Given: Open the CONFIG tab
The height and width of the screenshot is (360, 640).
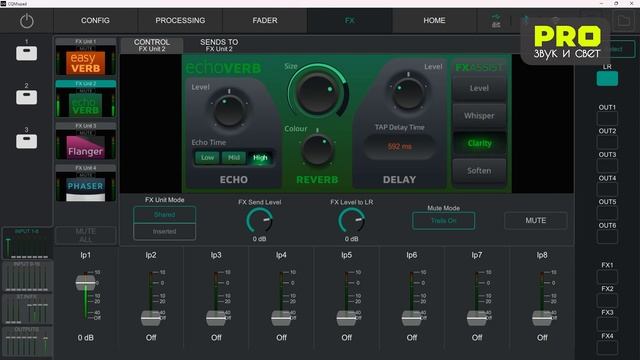Looking at the screenshot, I should coord(95,20).
